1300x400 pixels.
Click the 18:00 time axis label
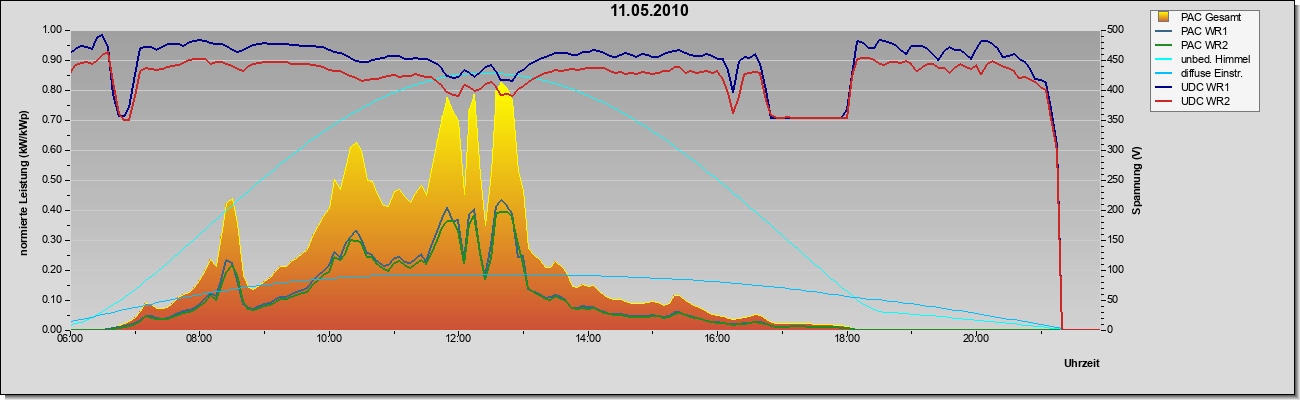pos(847,339)
